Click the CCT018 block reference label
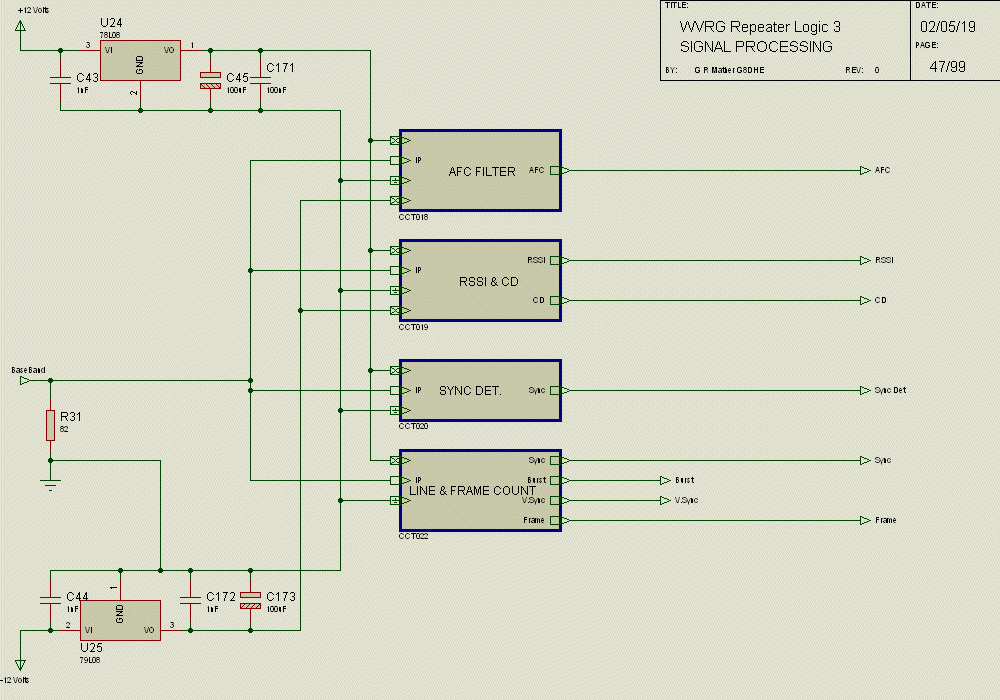 (x=413, y=217)
